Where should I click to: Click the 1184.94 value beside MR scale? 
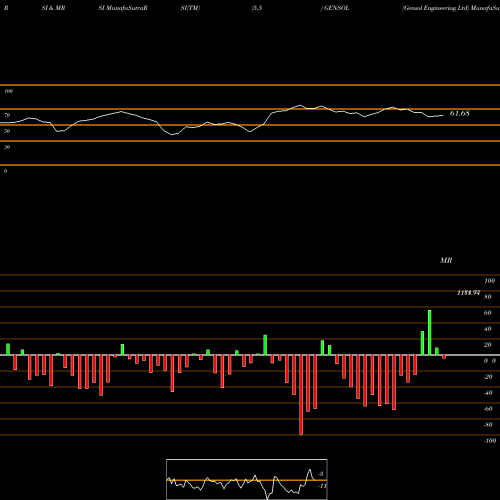468,293
